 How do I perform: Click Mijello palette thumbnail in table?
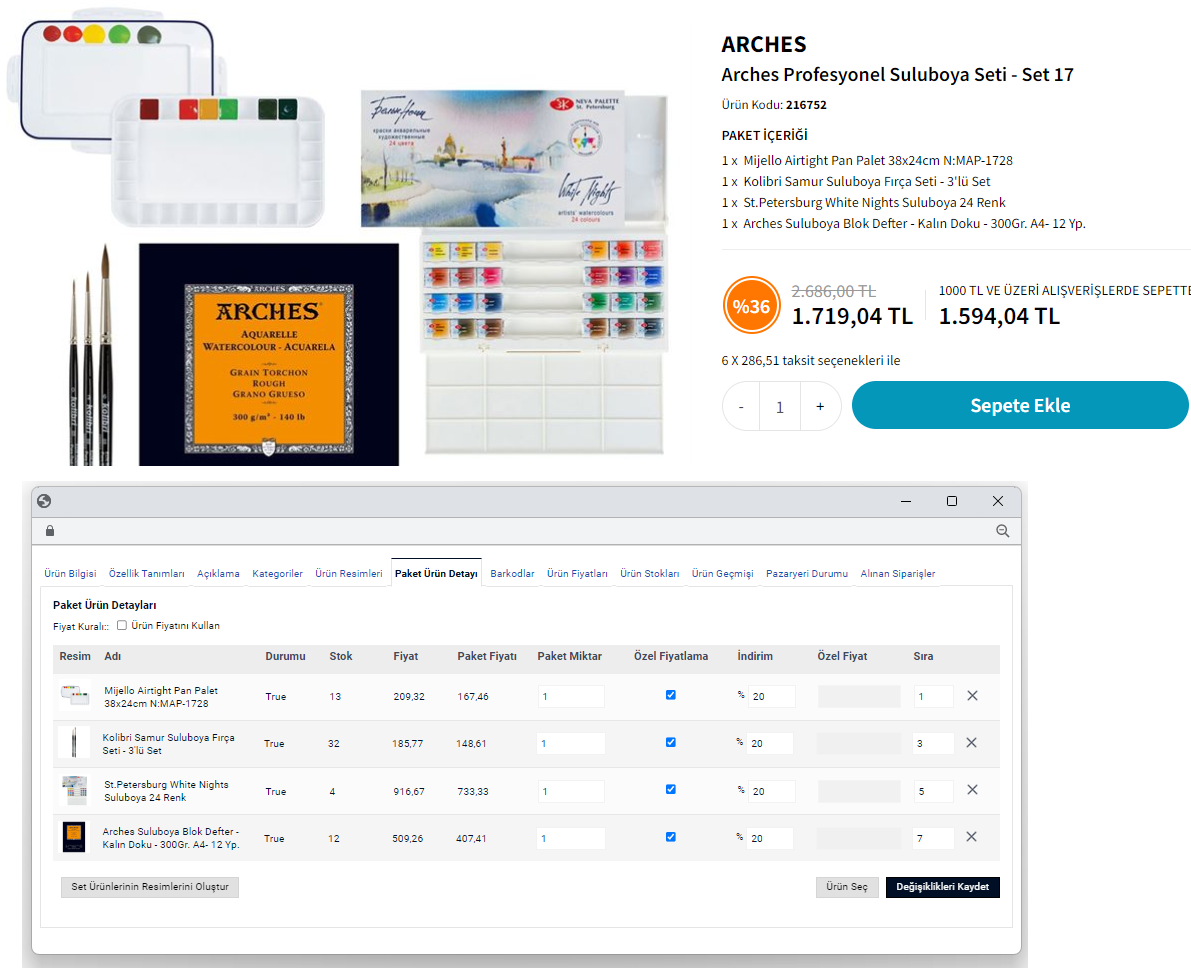pyautogui.click(x=74, y=695)
